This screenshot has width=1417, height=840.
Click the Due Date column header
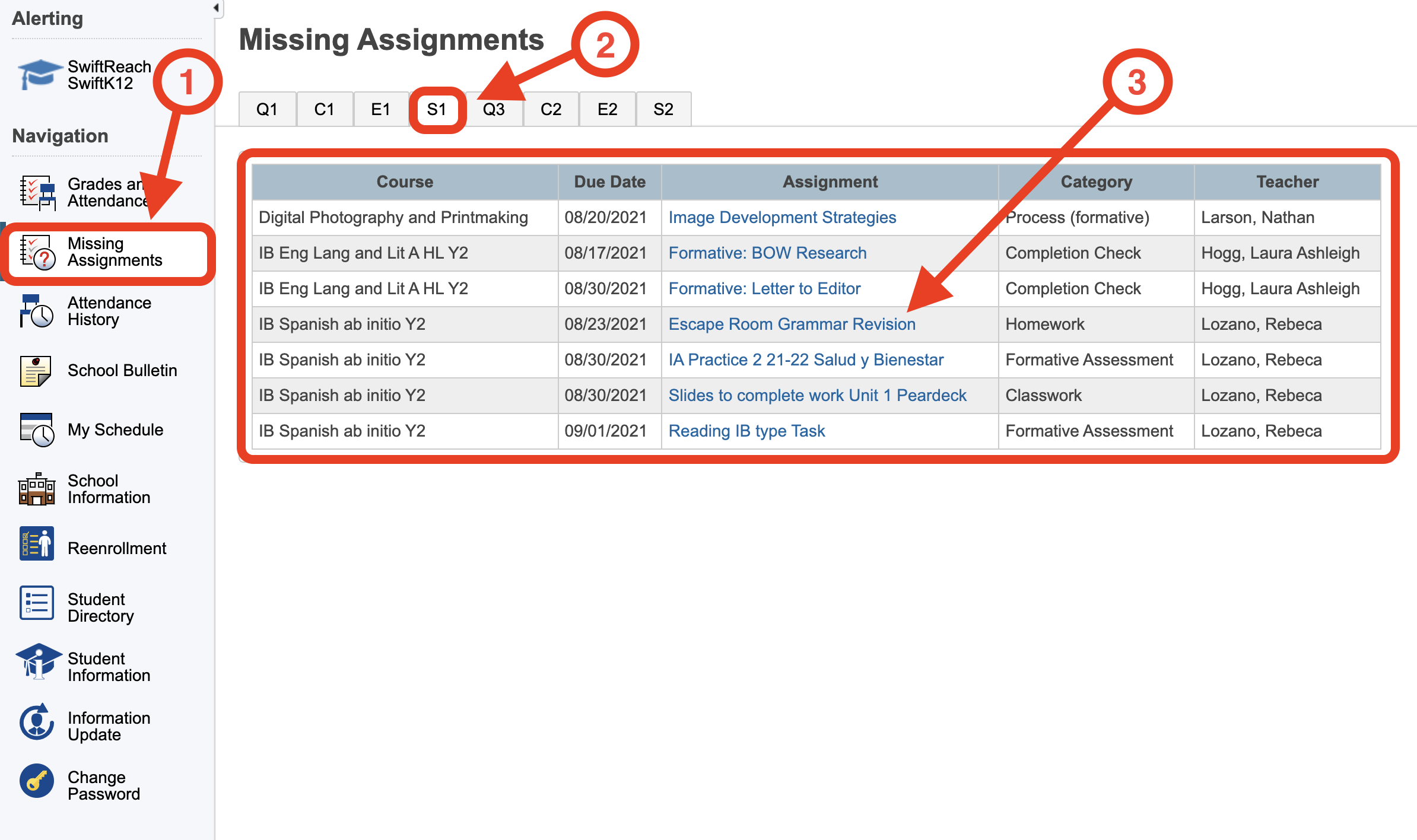pyautogui.click(x=609, y=182)
